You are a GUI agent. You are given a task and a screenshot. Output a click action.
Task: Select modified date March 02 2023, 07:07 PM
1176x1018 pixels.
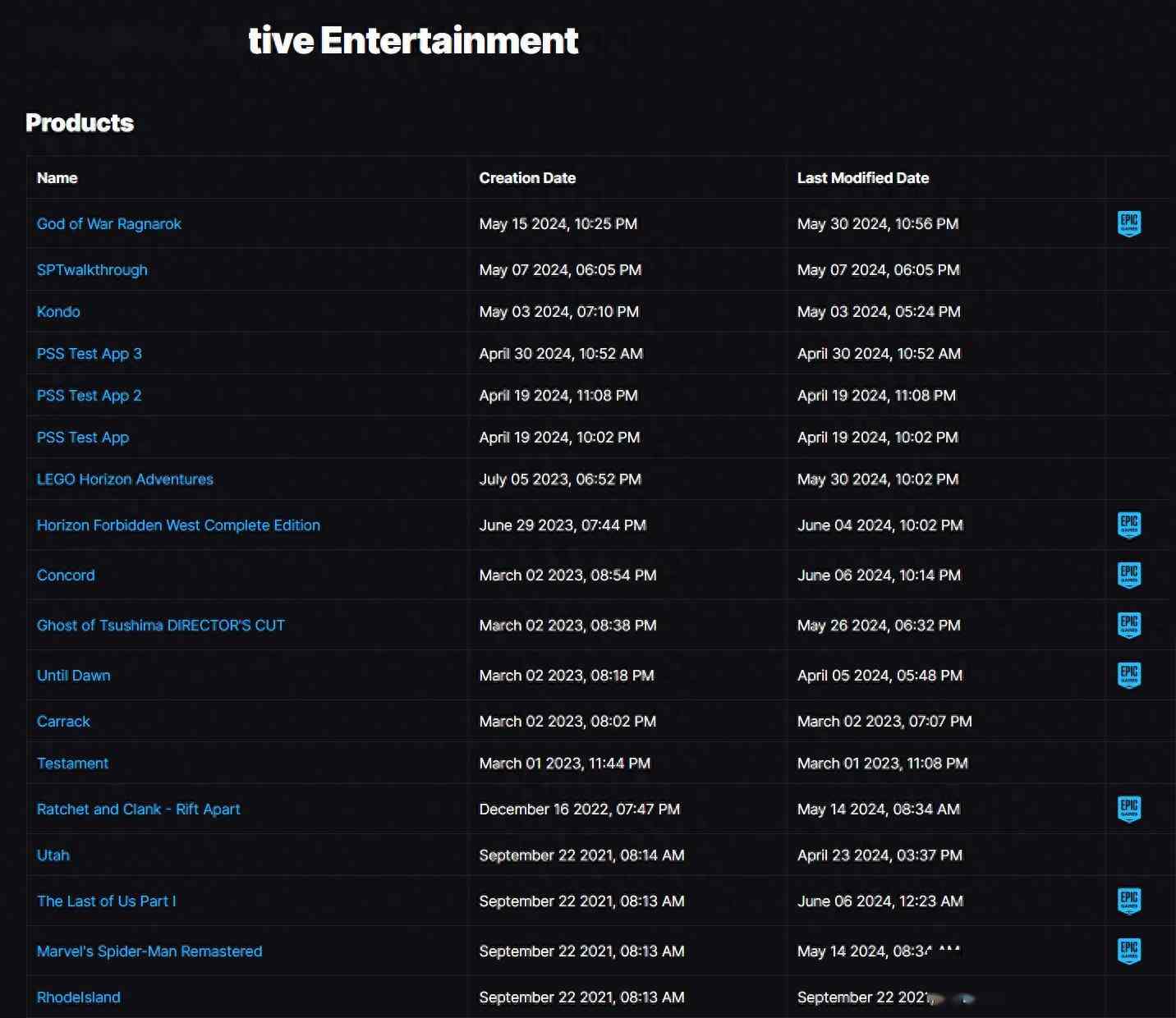point(884,722)
